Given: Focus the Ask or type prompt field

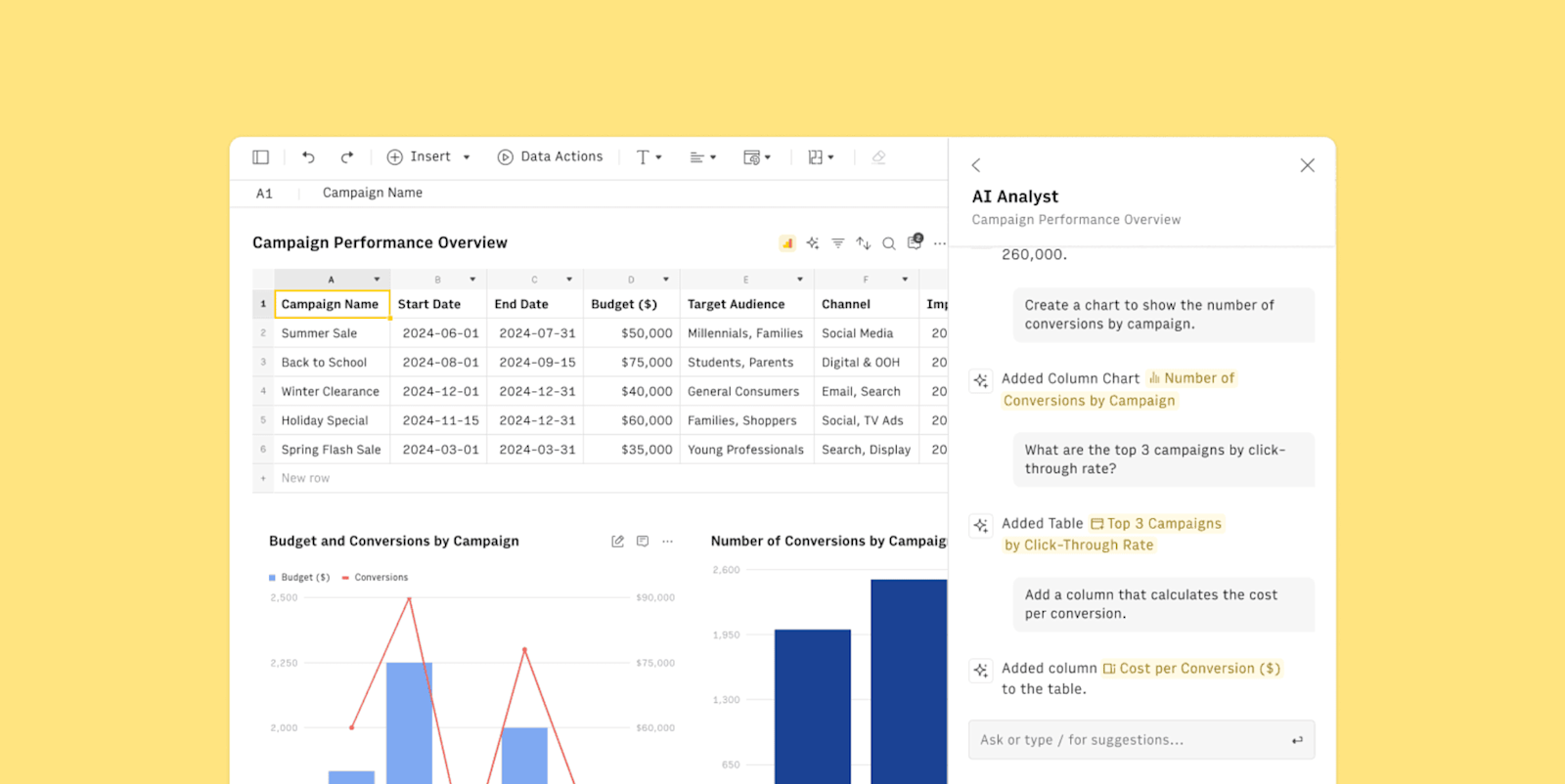Looking at the screenshot, I should [1141, 740].
